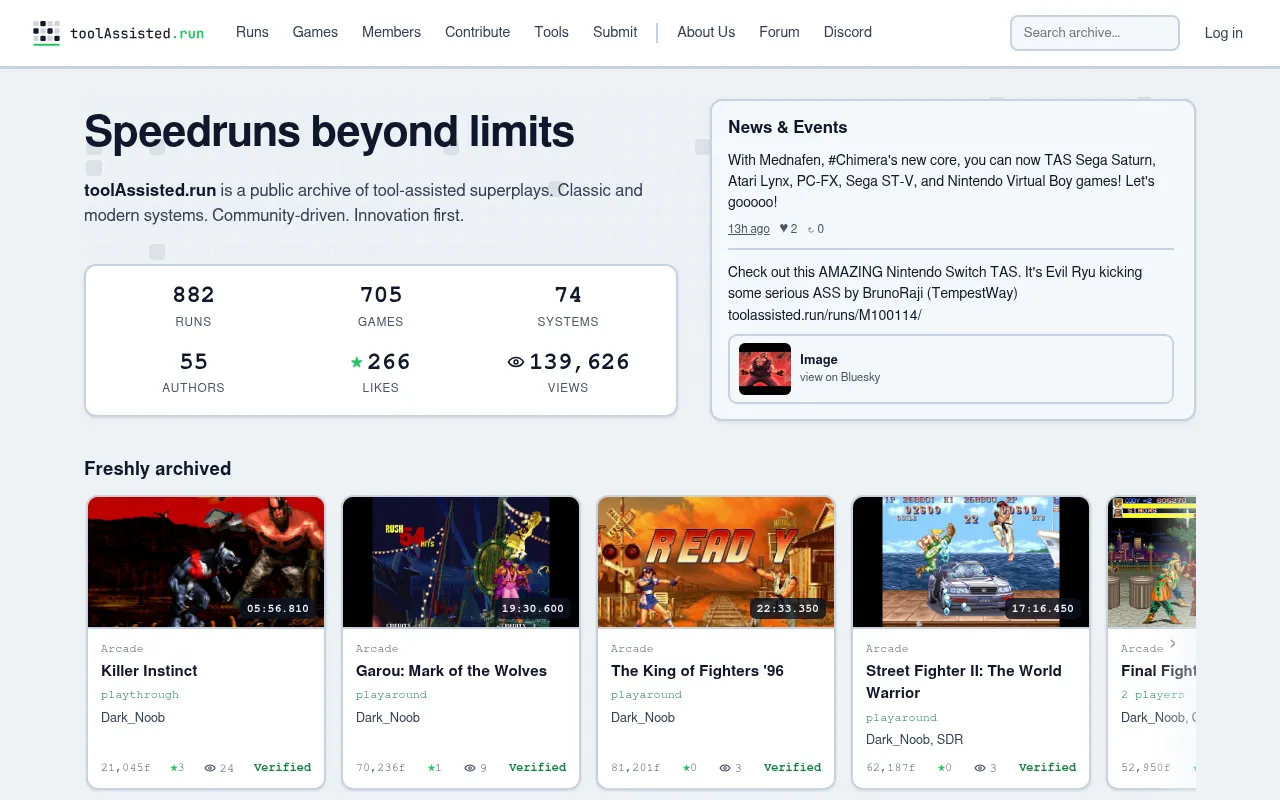Click the 882 Runs statistic

(x=193, y=306)
